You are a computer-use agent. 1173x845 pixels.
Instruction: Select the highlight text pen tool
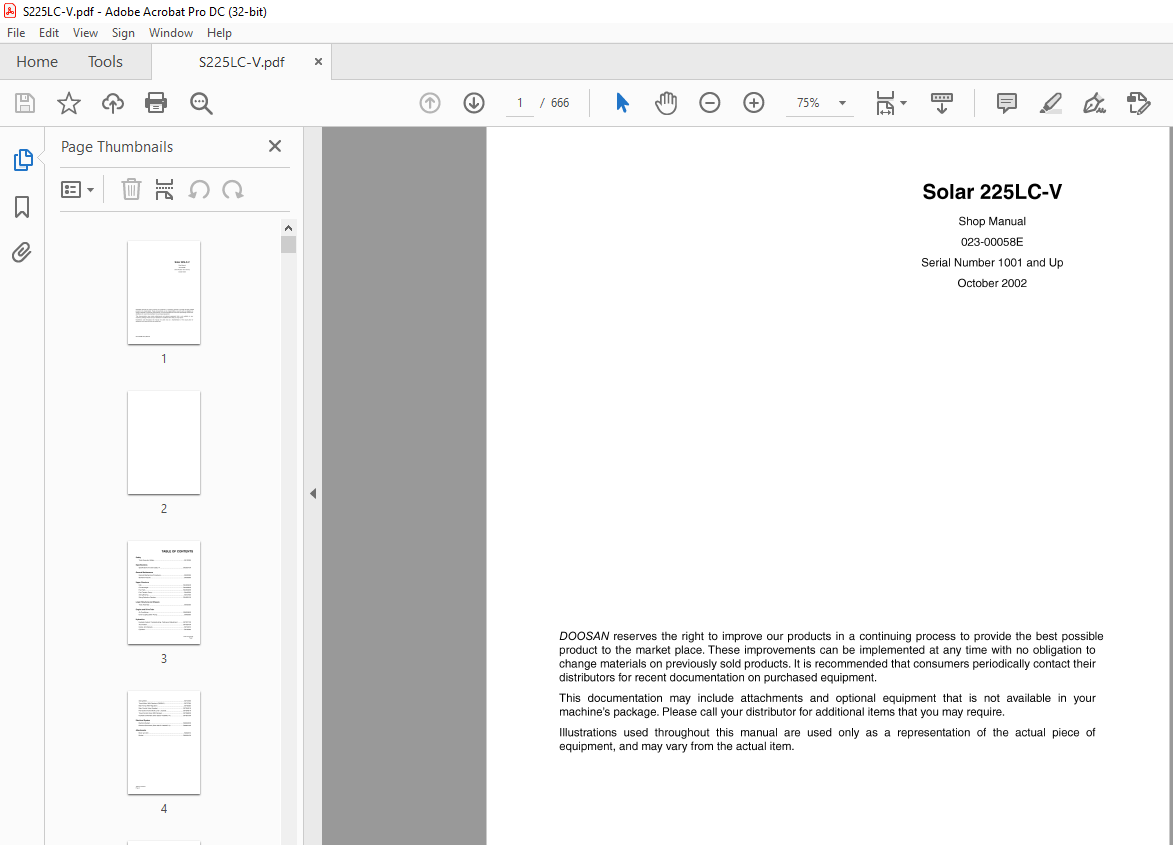point(1051,103)
